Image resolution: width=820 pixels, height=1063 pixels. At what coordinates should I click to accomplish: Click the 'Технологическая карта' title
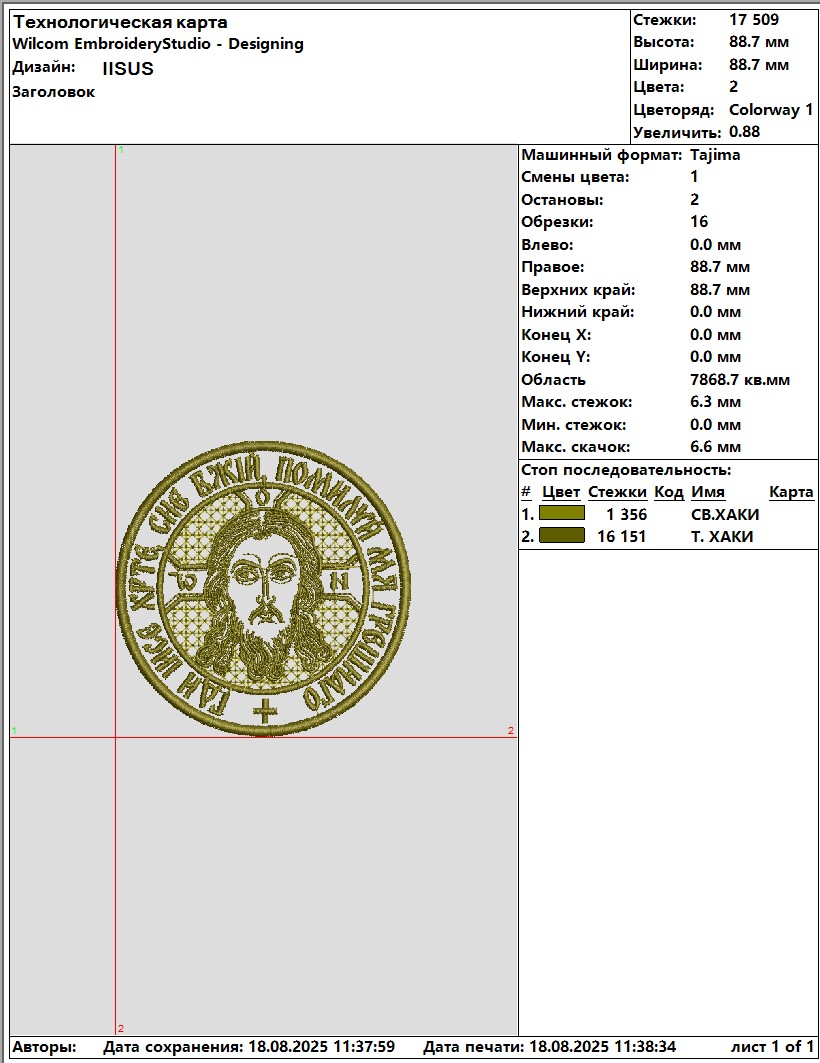click(x=120, y=22)
